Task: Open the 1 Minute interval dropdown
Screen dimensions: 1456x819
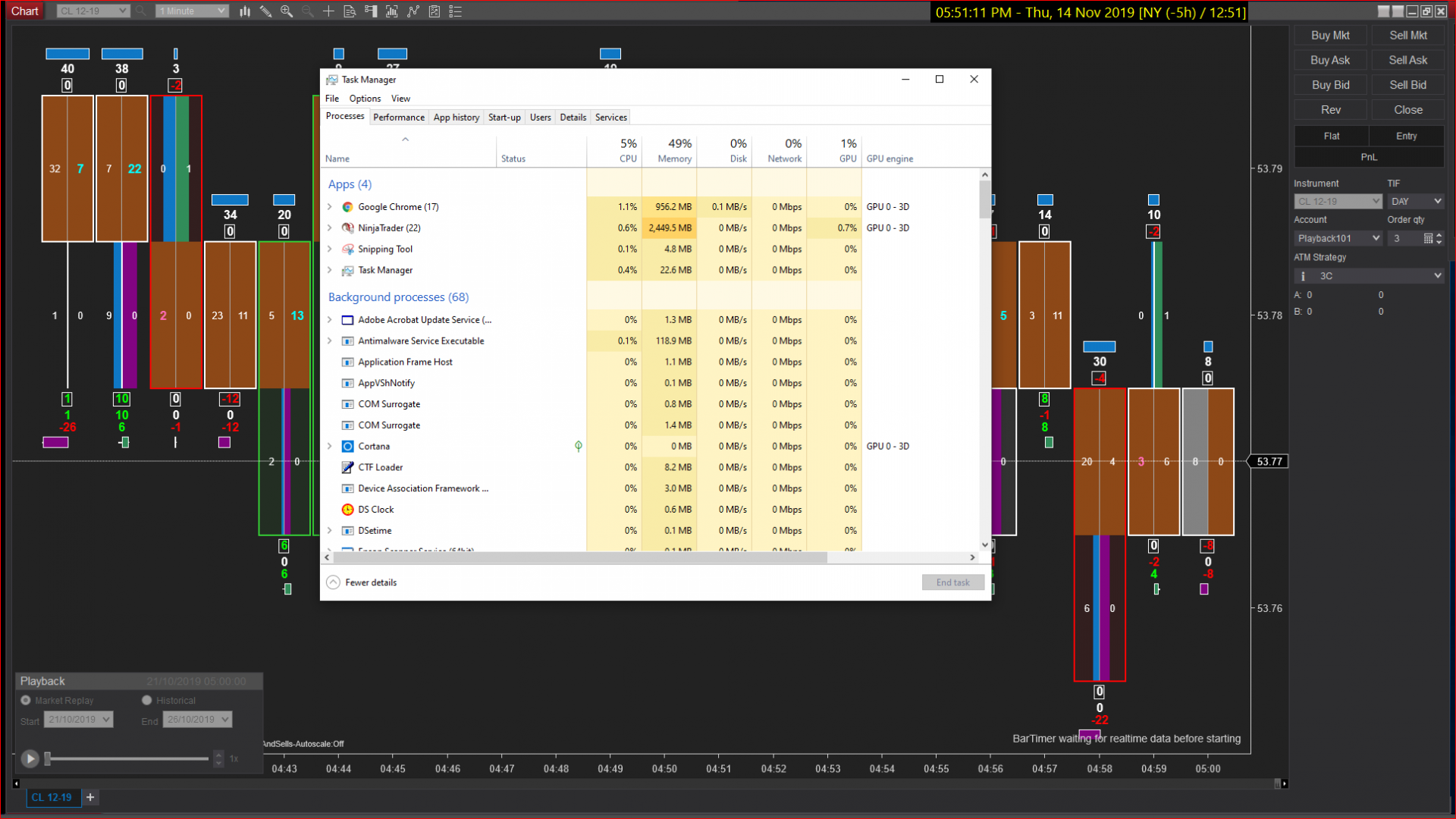Action: [191, 11]
